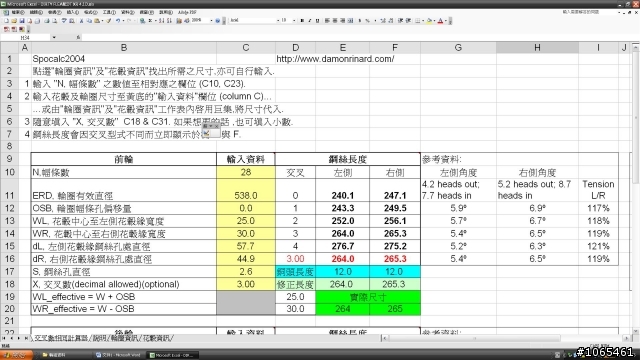Image resolution: width=640 pixels, height=360 pixels.
Task: Click the Copy icon in the toolbar
Action: [x=89, y=21]
